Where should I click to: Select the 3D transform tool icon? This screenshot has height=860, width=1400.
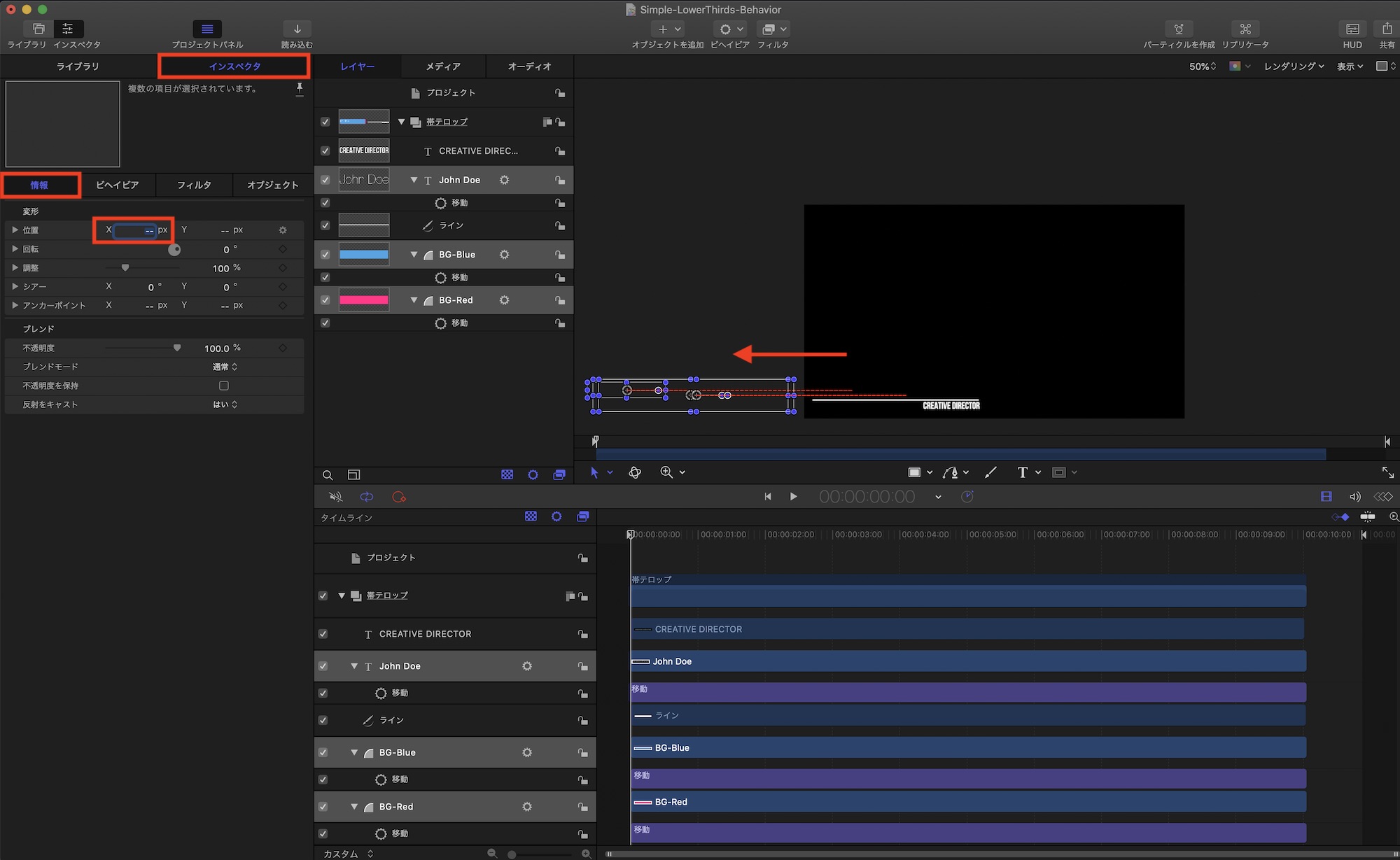pyautogui.click(x=635, y=473)
